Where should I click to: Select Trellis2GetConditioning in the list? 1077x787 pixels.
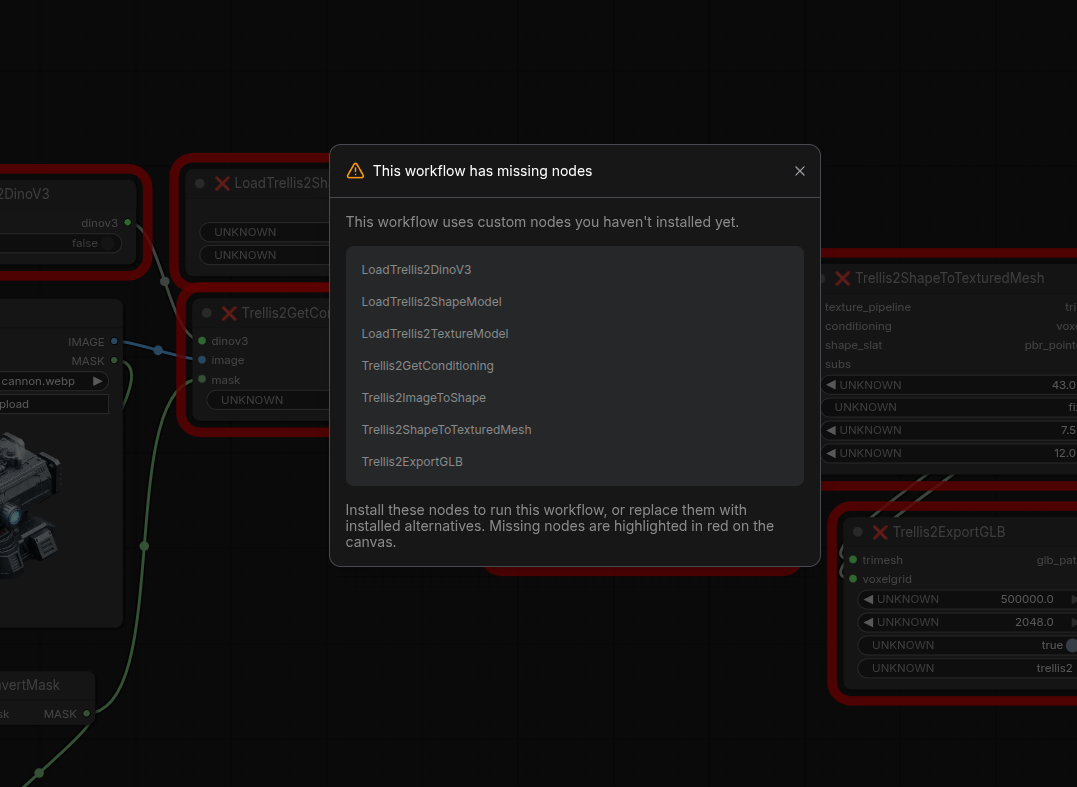coord(427,366)
